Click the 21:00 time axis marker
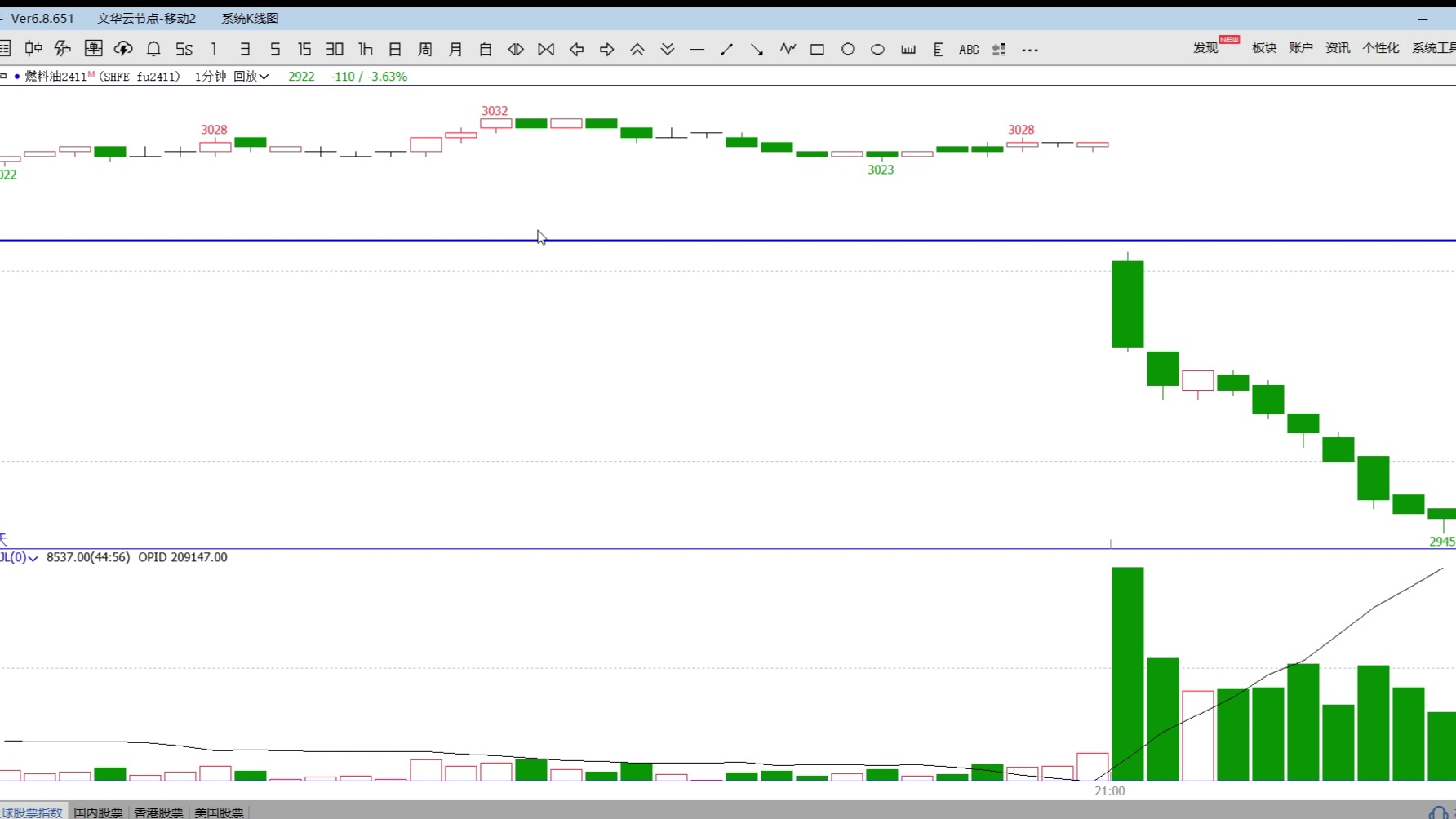Screen dimensions: 1456x819 [x=1110, y=790]
